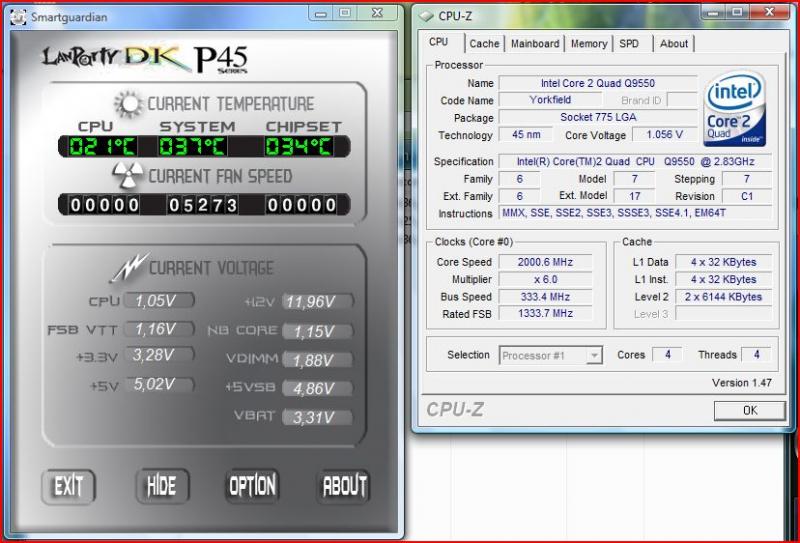Click the Version 1.47 label

[x=741, y=383]
